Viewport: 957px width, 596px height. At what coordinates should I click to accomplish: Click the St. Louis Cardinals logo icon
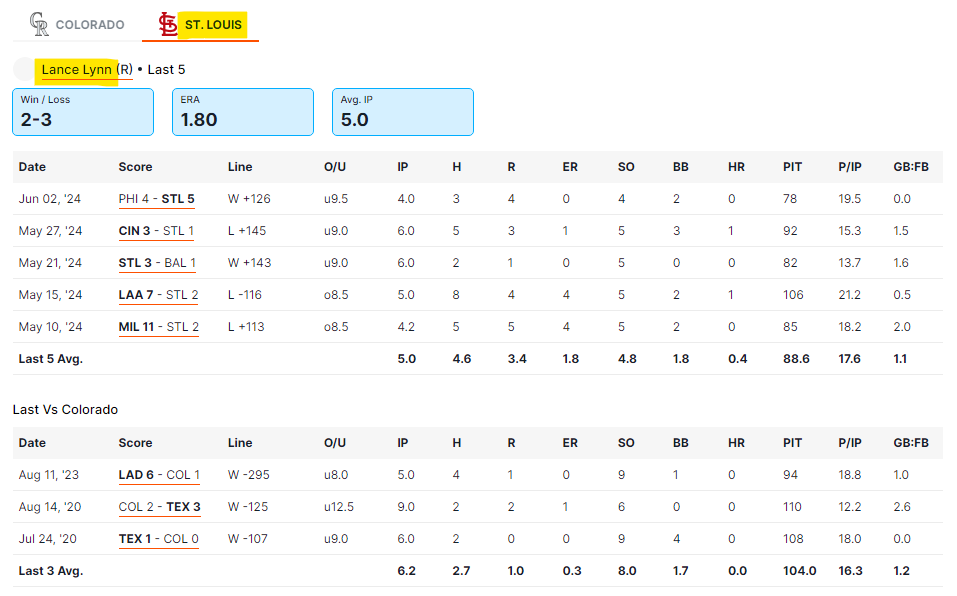pos(168,24)
